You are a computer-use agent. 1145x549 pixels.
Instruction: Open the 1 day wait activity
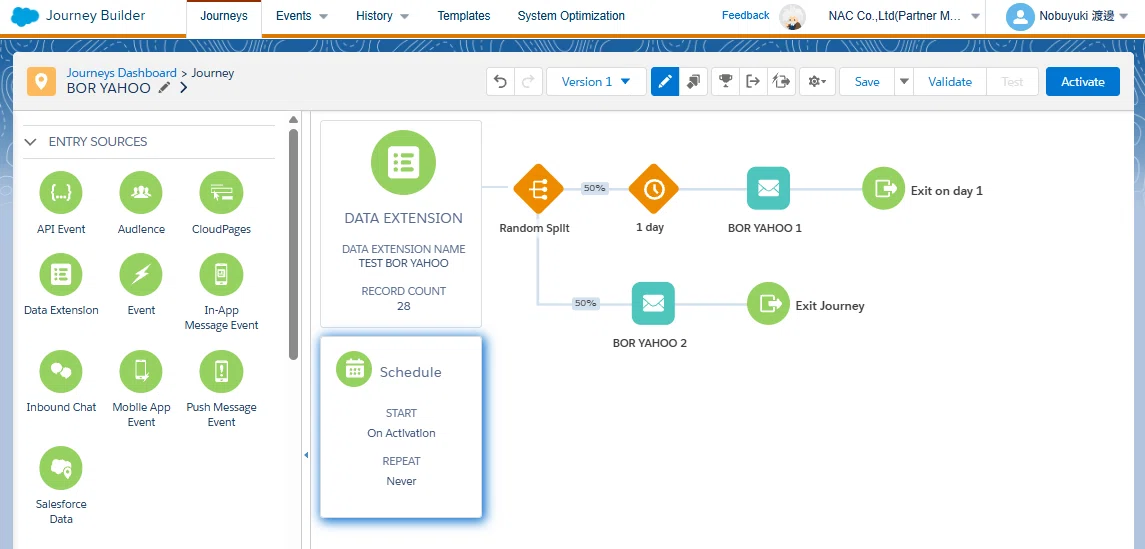(654, 189)
